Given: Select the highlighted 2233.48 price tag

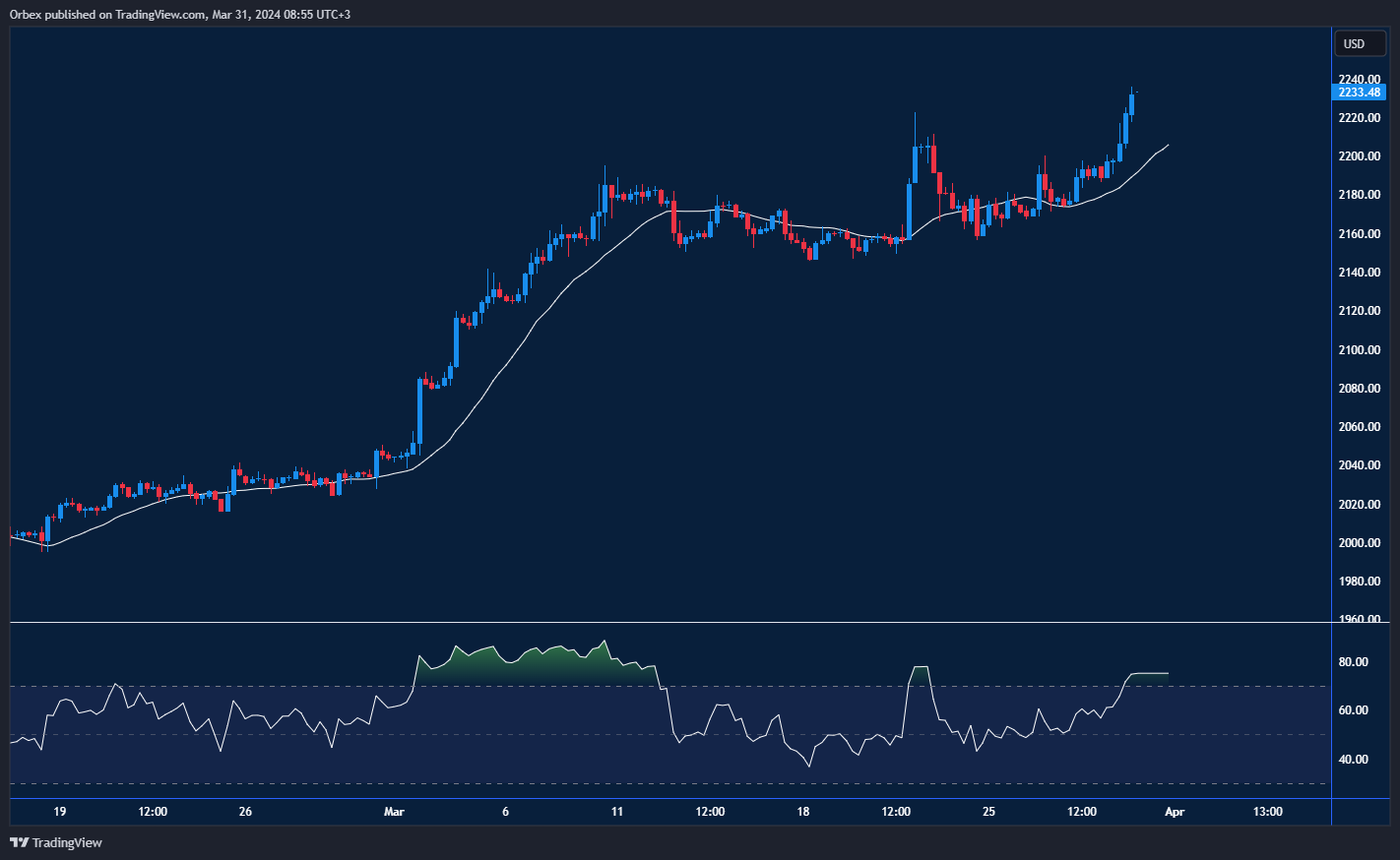Looking at the screenshot, I should [x=1360, y=92].
